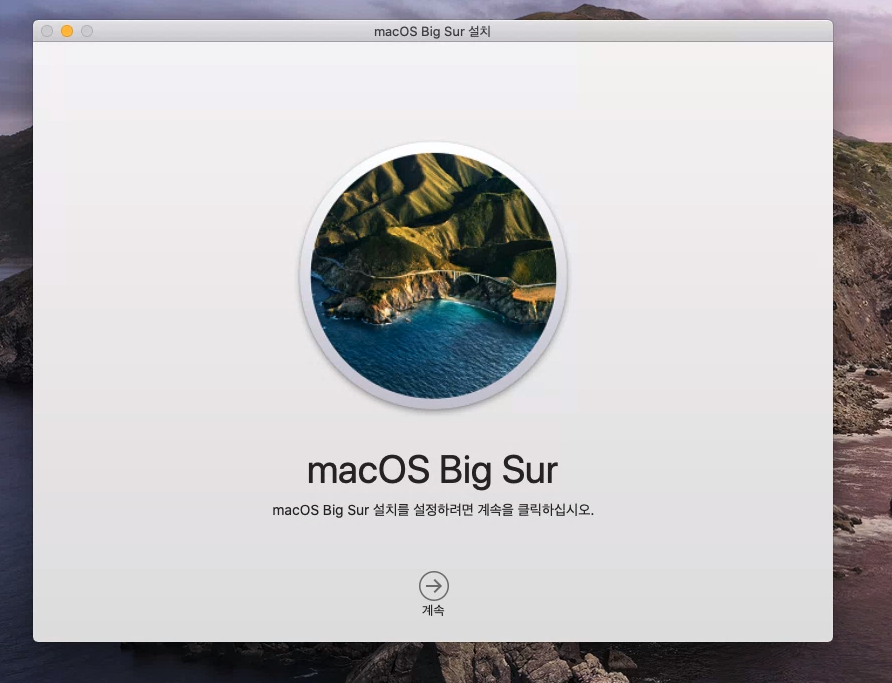Viewport: 892px width, 683px height.
Task: Click the 'macOS Big Sur' heading text
Action: (x=432, y=470)
